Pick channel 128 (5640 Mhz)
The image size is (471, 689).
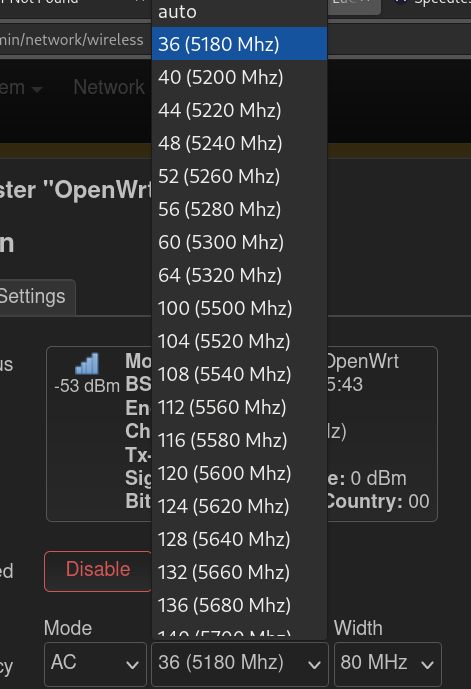coord(239,539)
